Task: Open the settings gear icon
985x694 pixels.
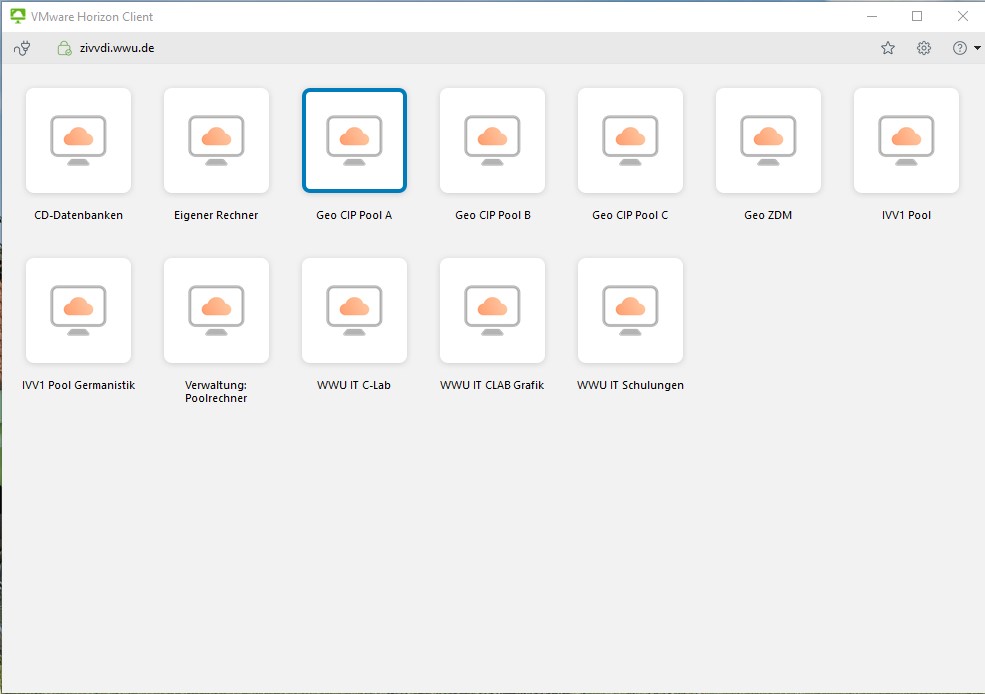Action: tap(924, 48)
